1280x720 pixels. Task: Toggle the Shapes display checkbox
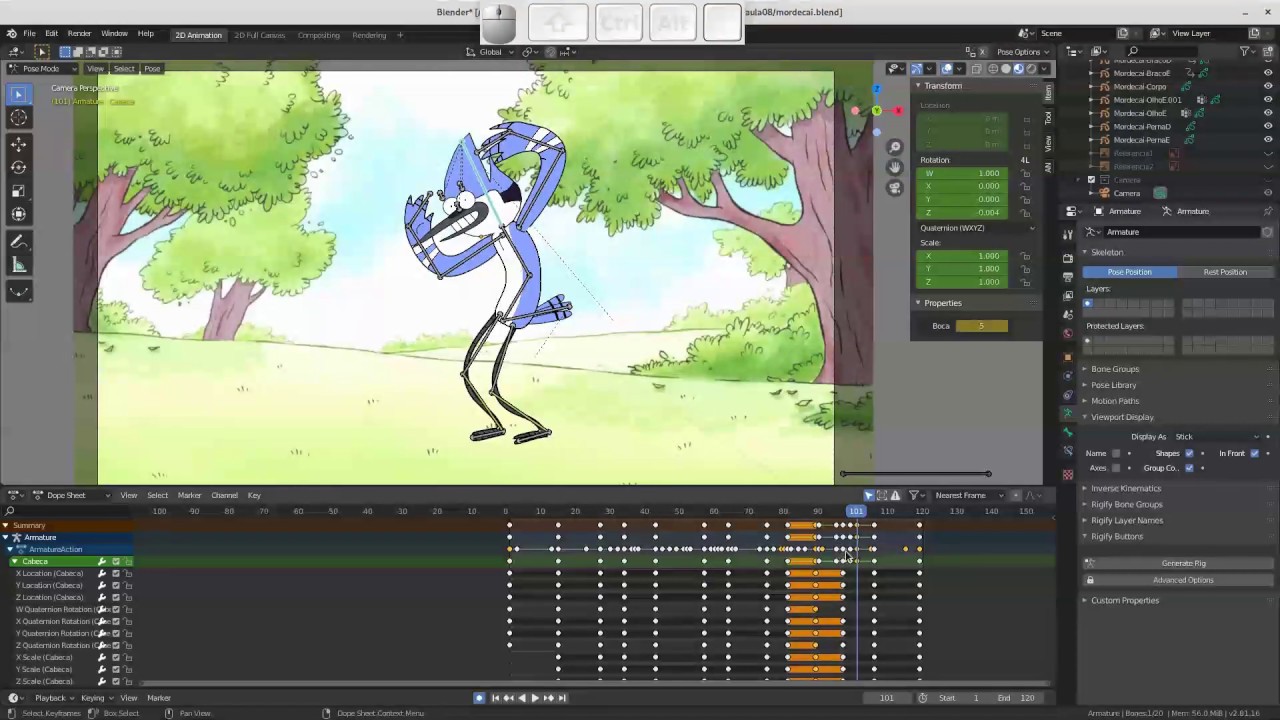point(1189,453)
